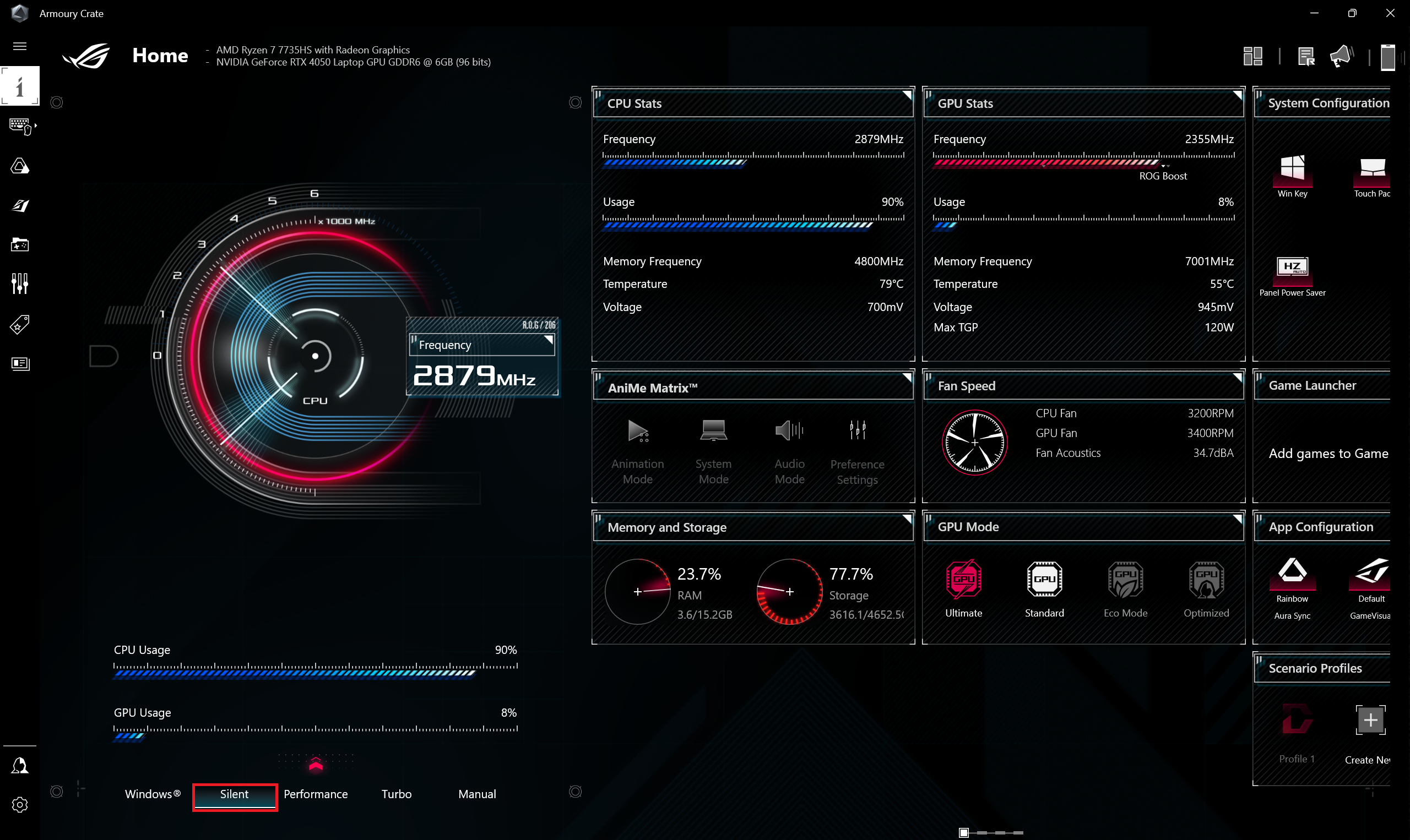Expand the GPU Stats panel corner arrow

(1237, 95)
